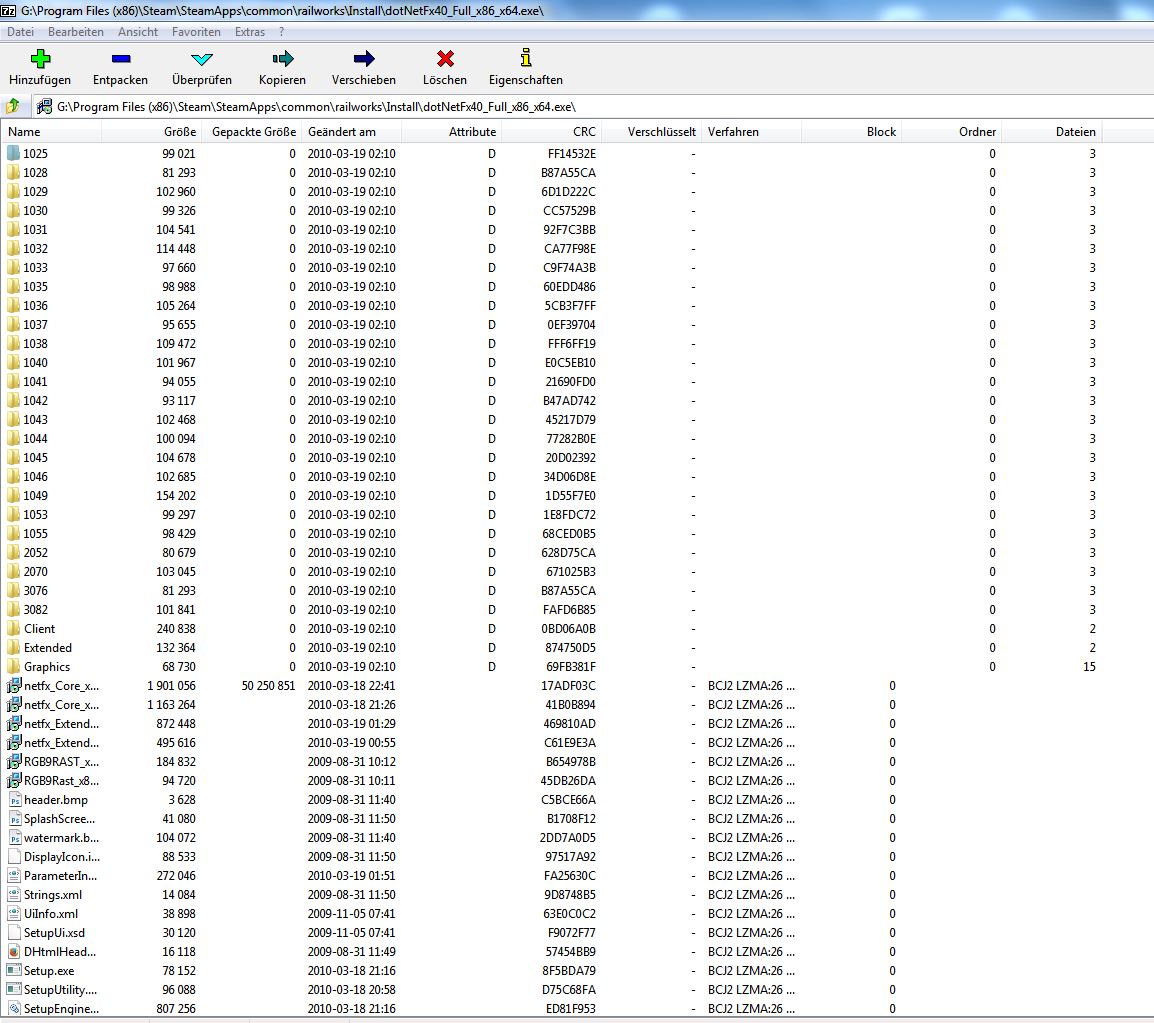
Task: Open the Datei menu
Action: (21, 32)
